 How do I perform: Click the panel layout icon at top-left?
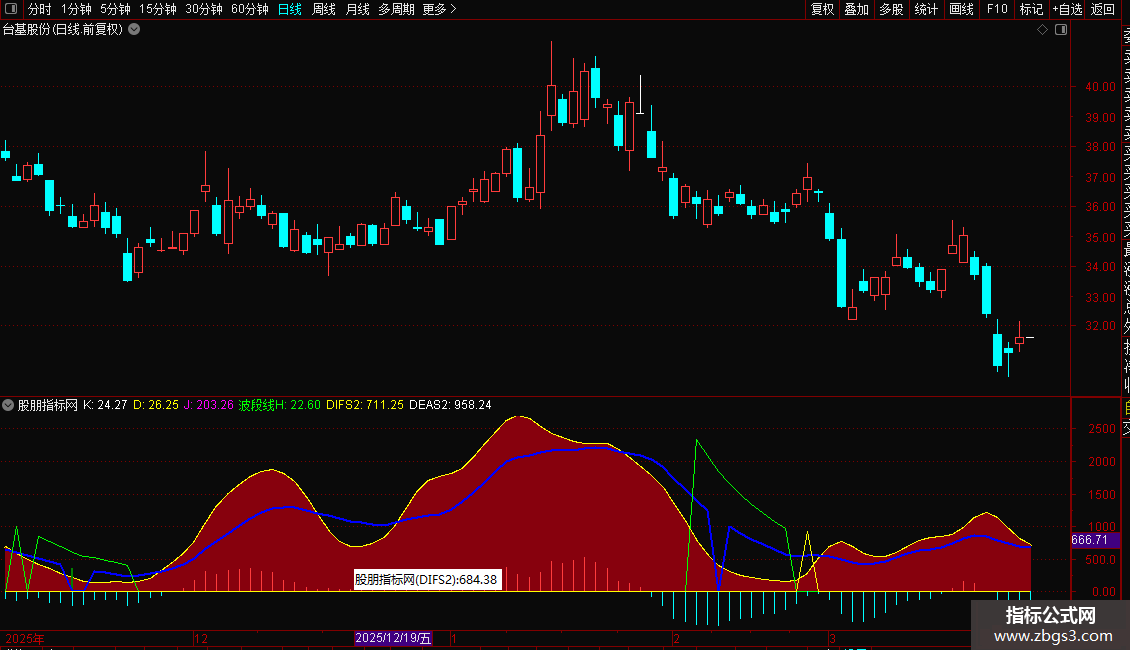(x=10, y=9)
